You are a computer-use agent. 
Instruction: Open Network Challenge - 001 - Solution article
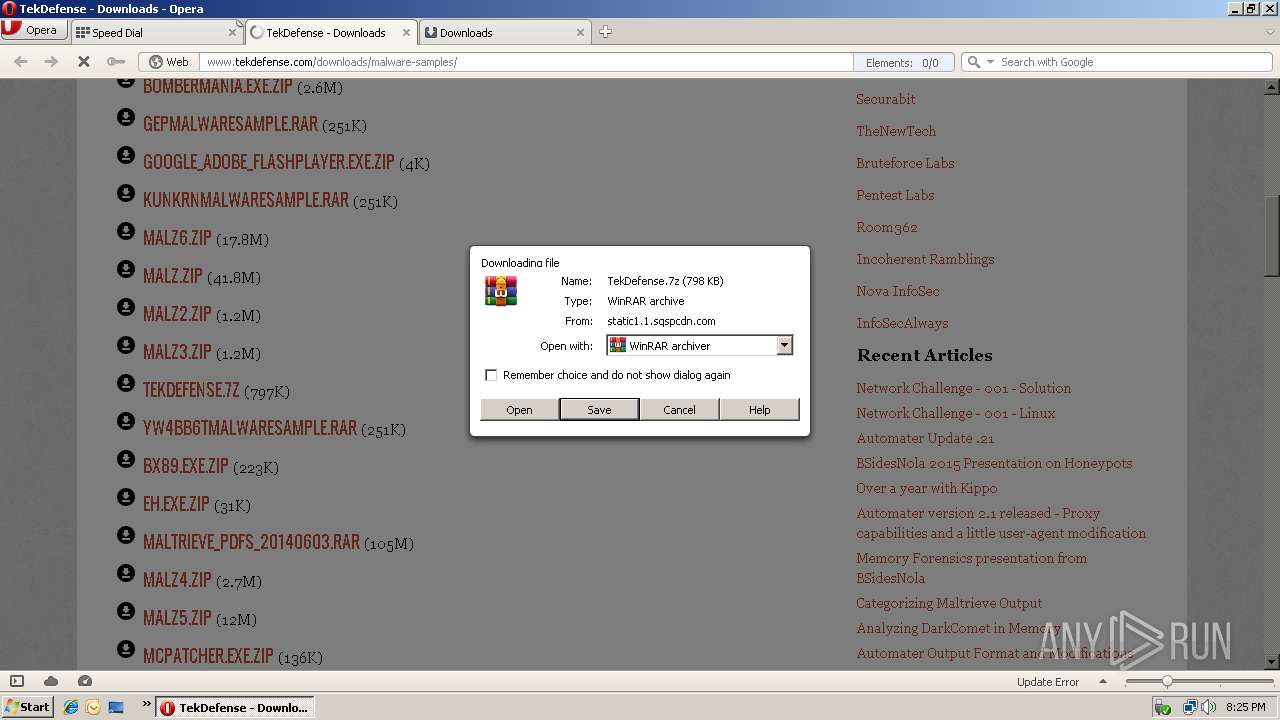tap(963, 388)
